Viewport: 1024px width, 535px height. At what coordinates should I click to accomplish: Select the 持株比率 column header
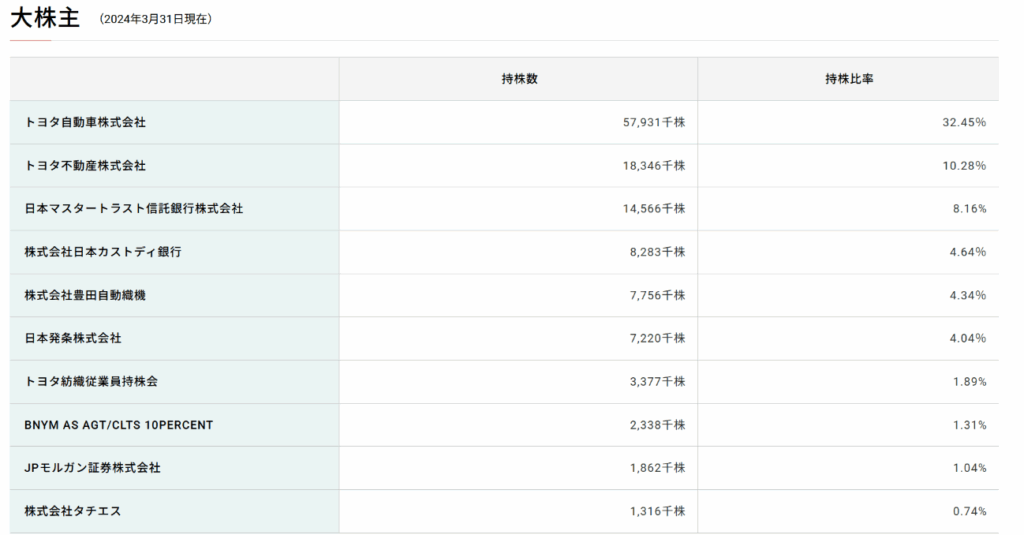849,79
